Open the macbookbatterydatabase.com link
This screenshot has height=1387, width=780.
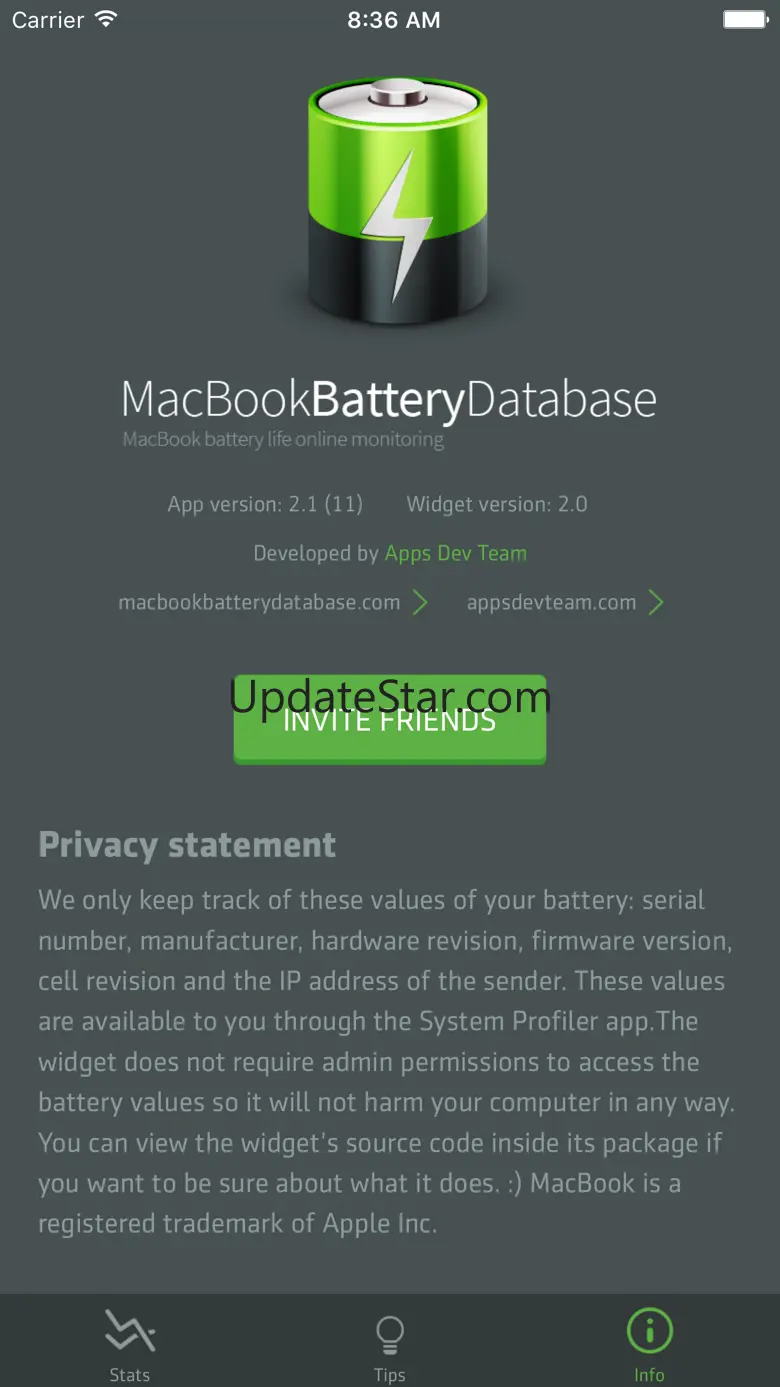259,603
